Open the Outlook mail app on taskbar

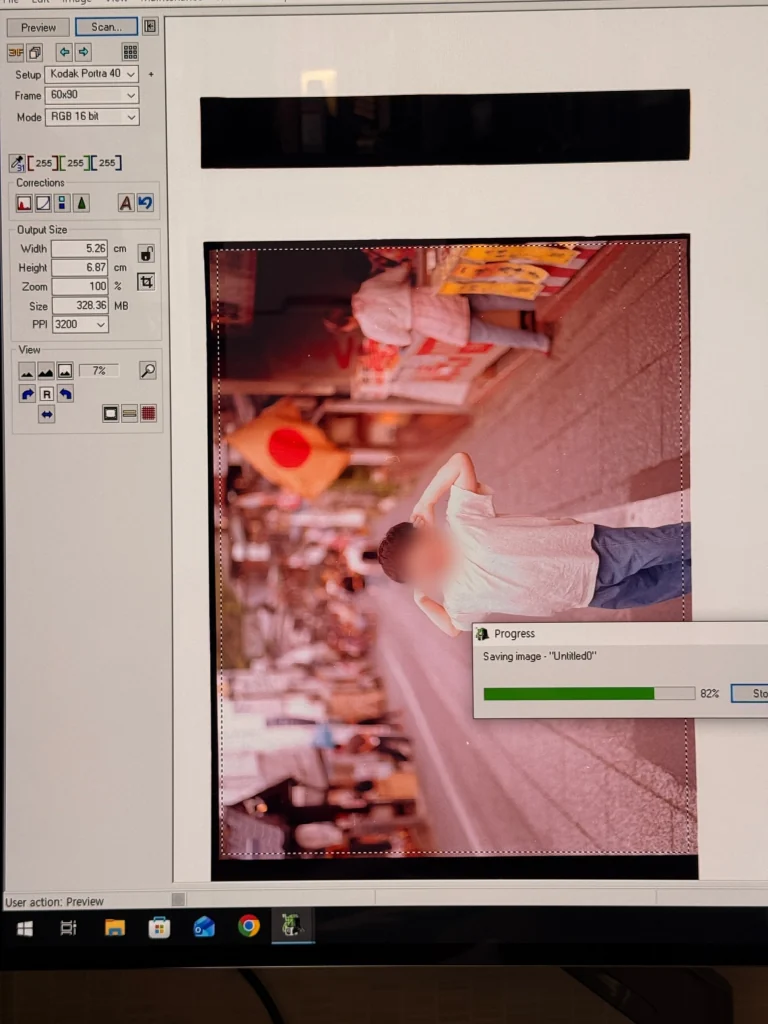coord(204,927)
